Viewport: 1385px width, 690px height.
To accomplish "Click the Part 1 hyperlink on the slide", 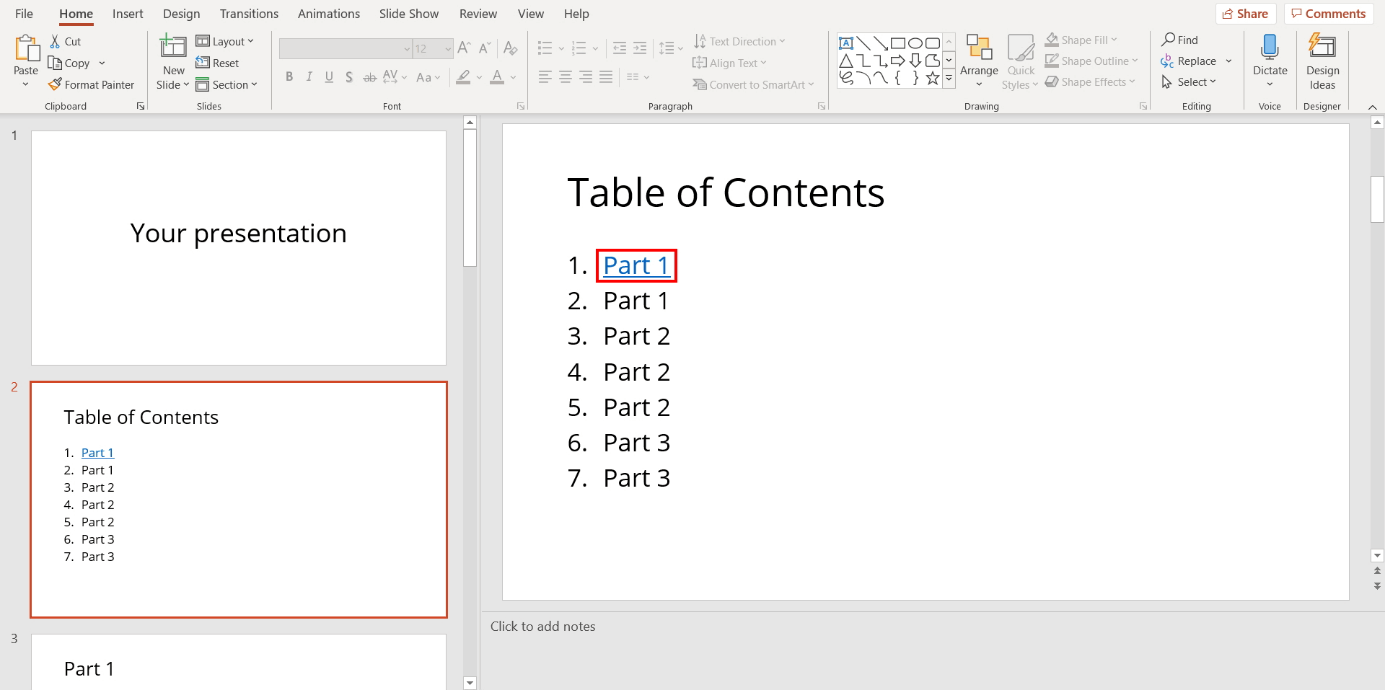I will (636, 265).
